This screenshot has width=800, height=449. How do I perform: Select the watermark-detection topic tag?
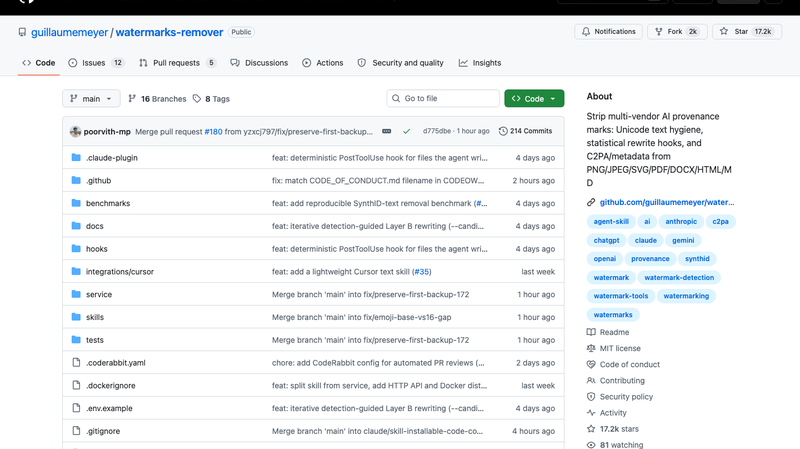(679, 278)
